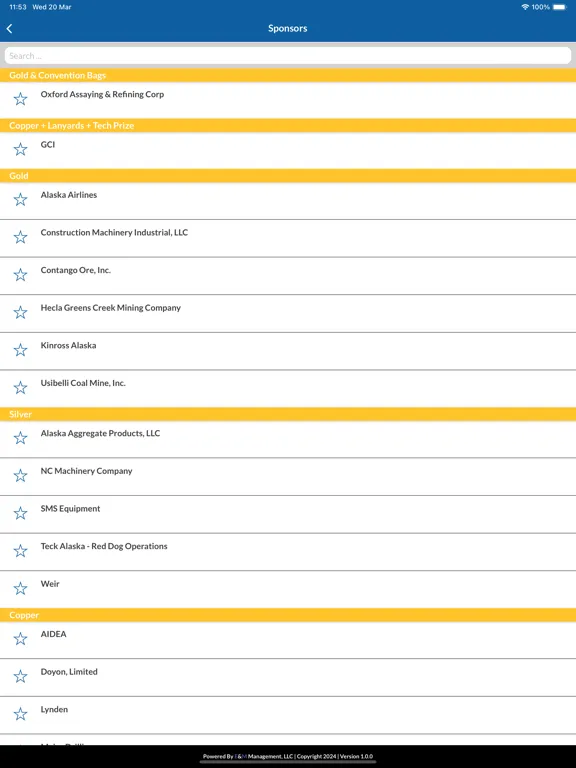This screenshot has height=768, width=576.
Task: Star the GCI sponsor
Action: 20,149
